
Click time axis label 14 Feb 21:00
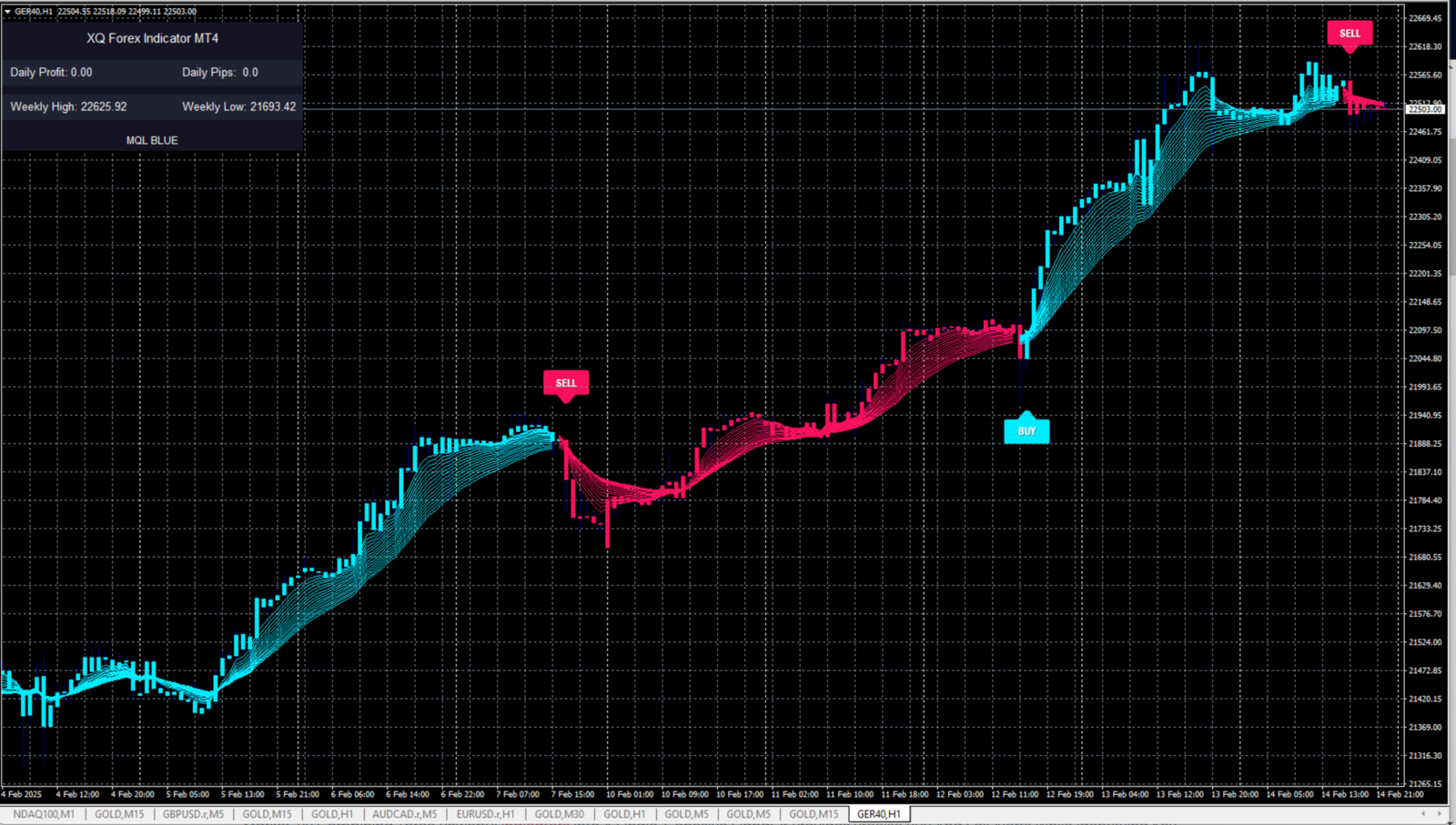pos(1400,794)
